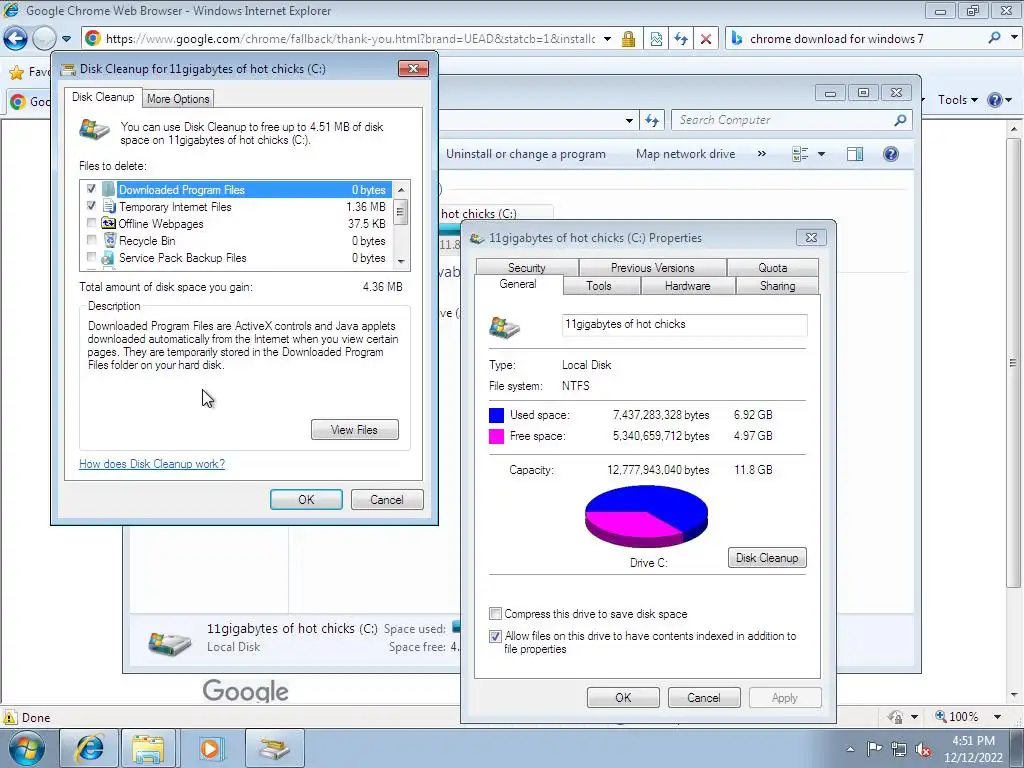This screenshot has width=1024, height=768.
Task: Switch to the Quota tab
Action: pyautogui.click(x=773, y=268)
